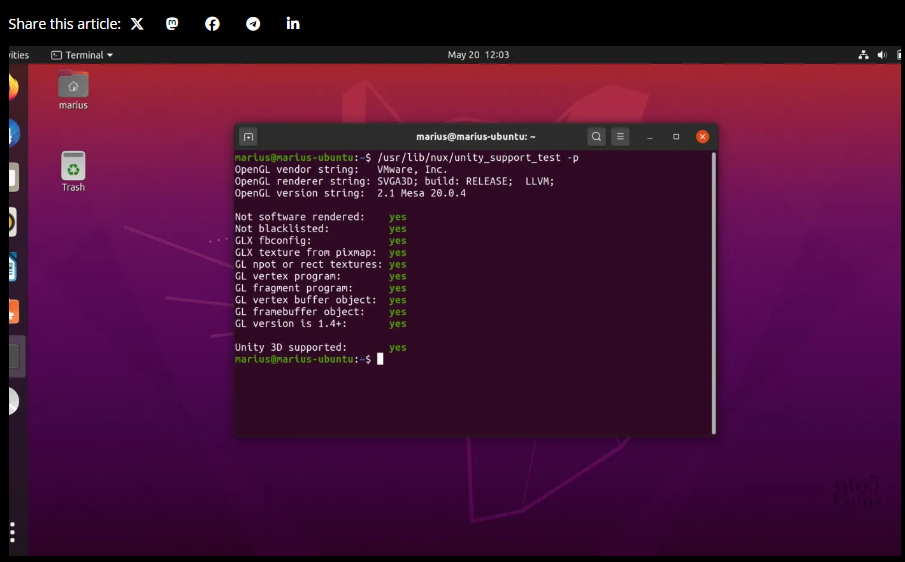Click the 'OpenGL vendor string:' line

point(341,170)
